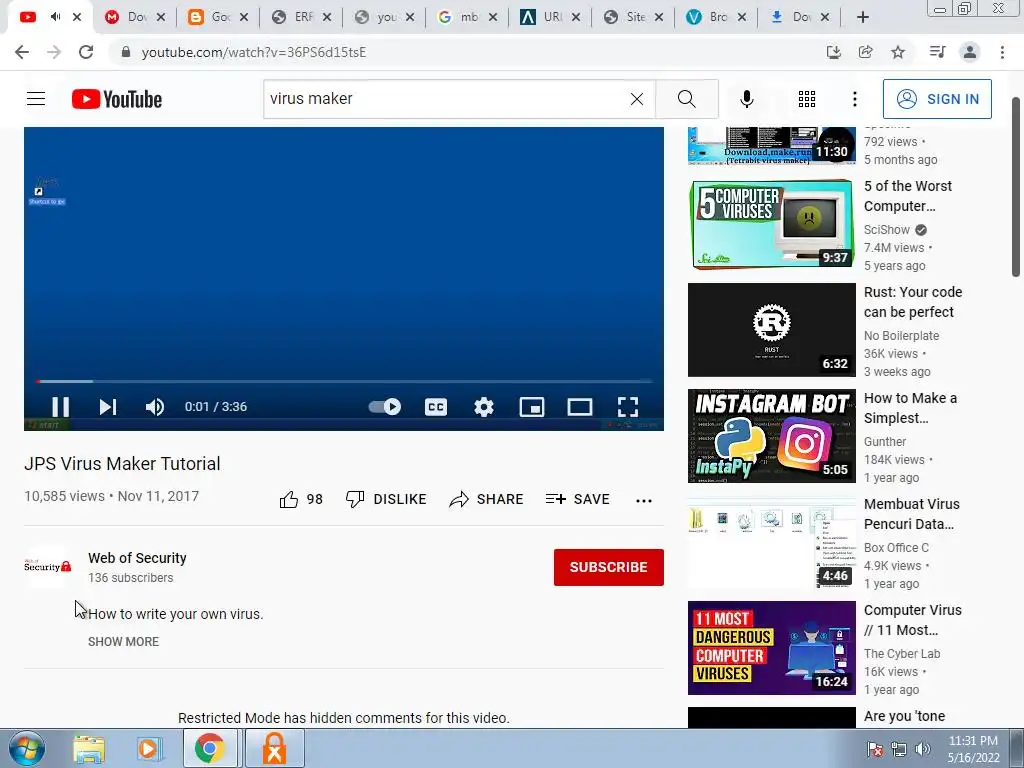
Task: Open the Chrome three-dot menu
Action: pos(1002,52)
